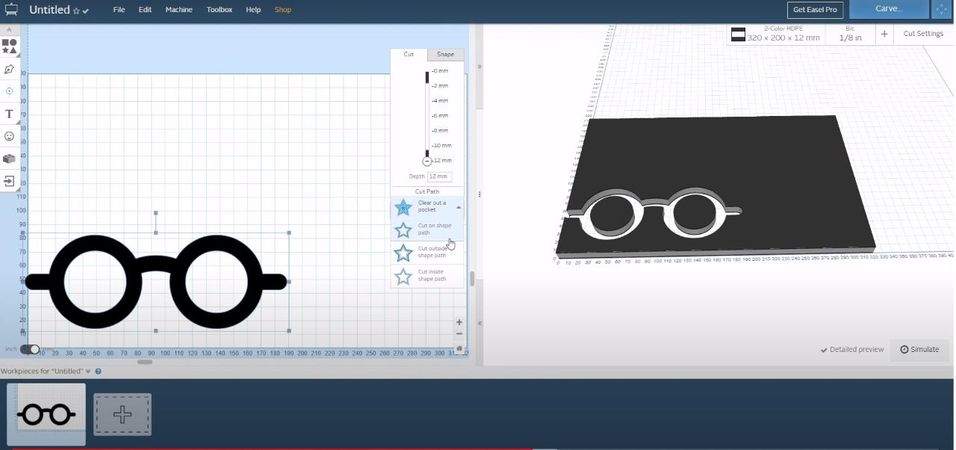This screenshot has width=956, height=450.
Task: Open the Icons library smiley button
Action: [9, 136]
